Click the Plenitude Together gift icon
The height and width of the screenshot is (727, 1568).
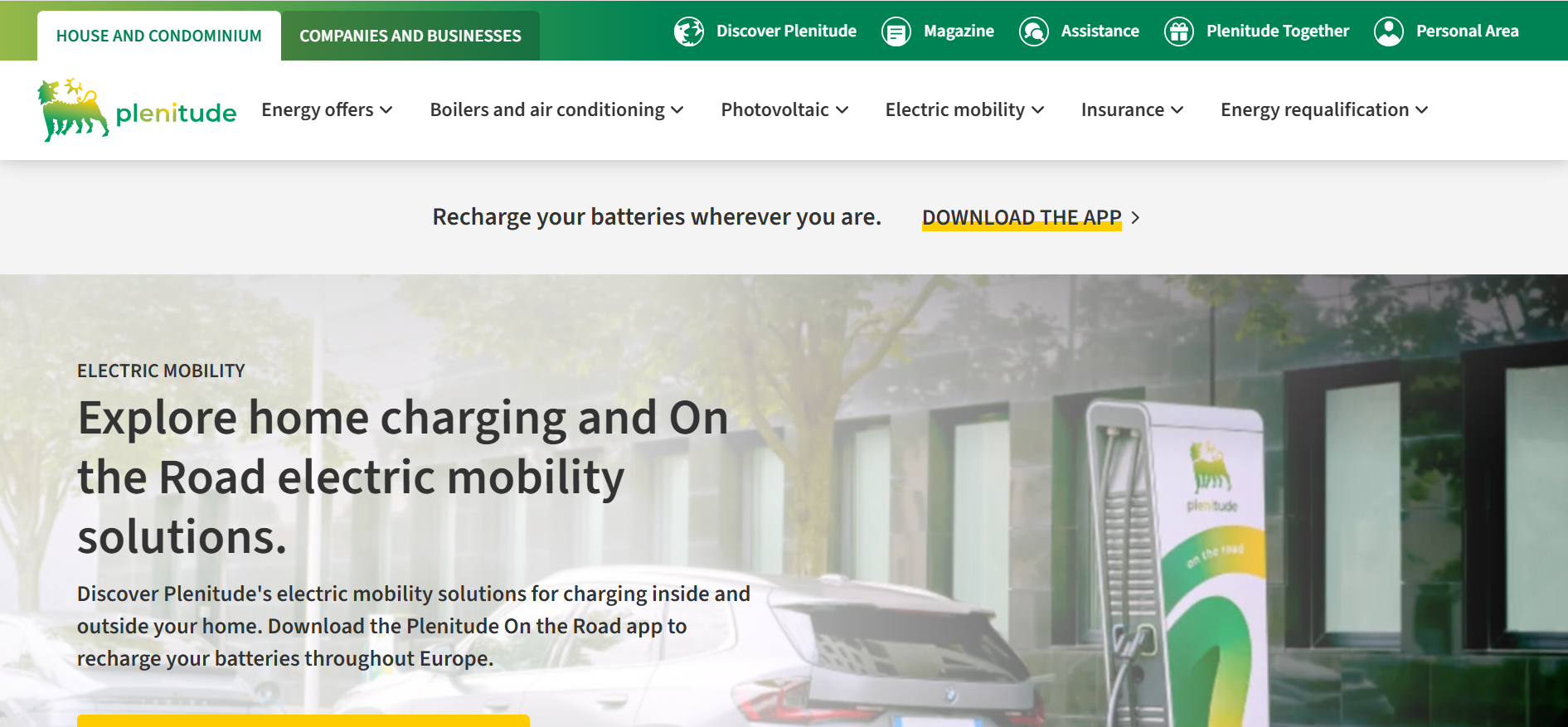[x=1178, y=32]
